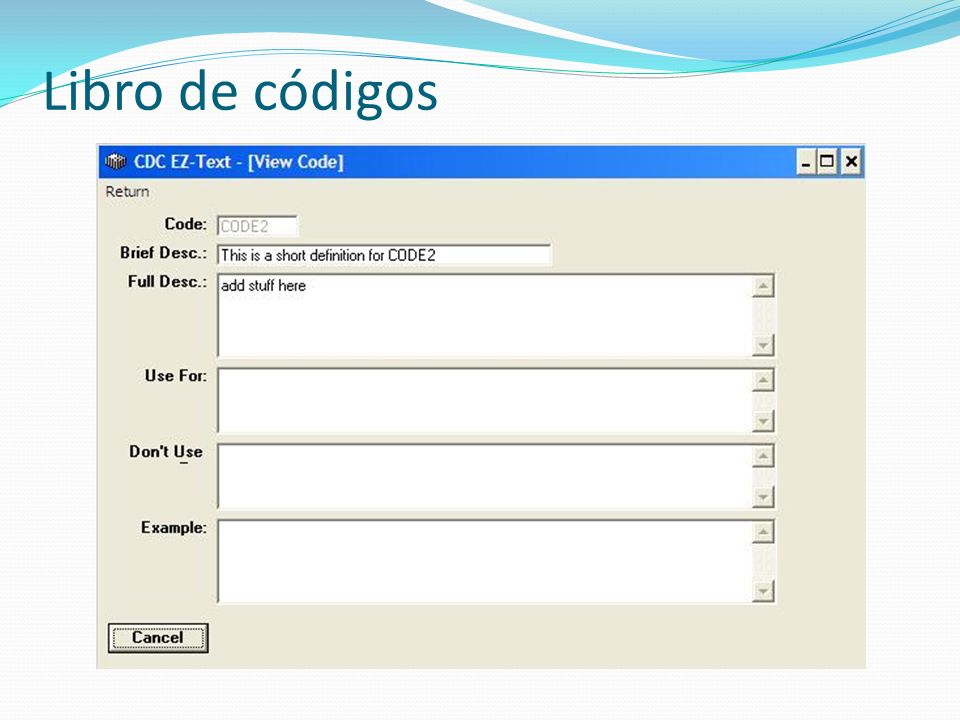This screenshot has width=960, height=720.
Task: Click scroll down arrow of Example box
Action: (x=763, y=591)
